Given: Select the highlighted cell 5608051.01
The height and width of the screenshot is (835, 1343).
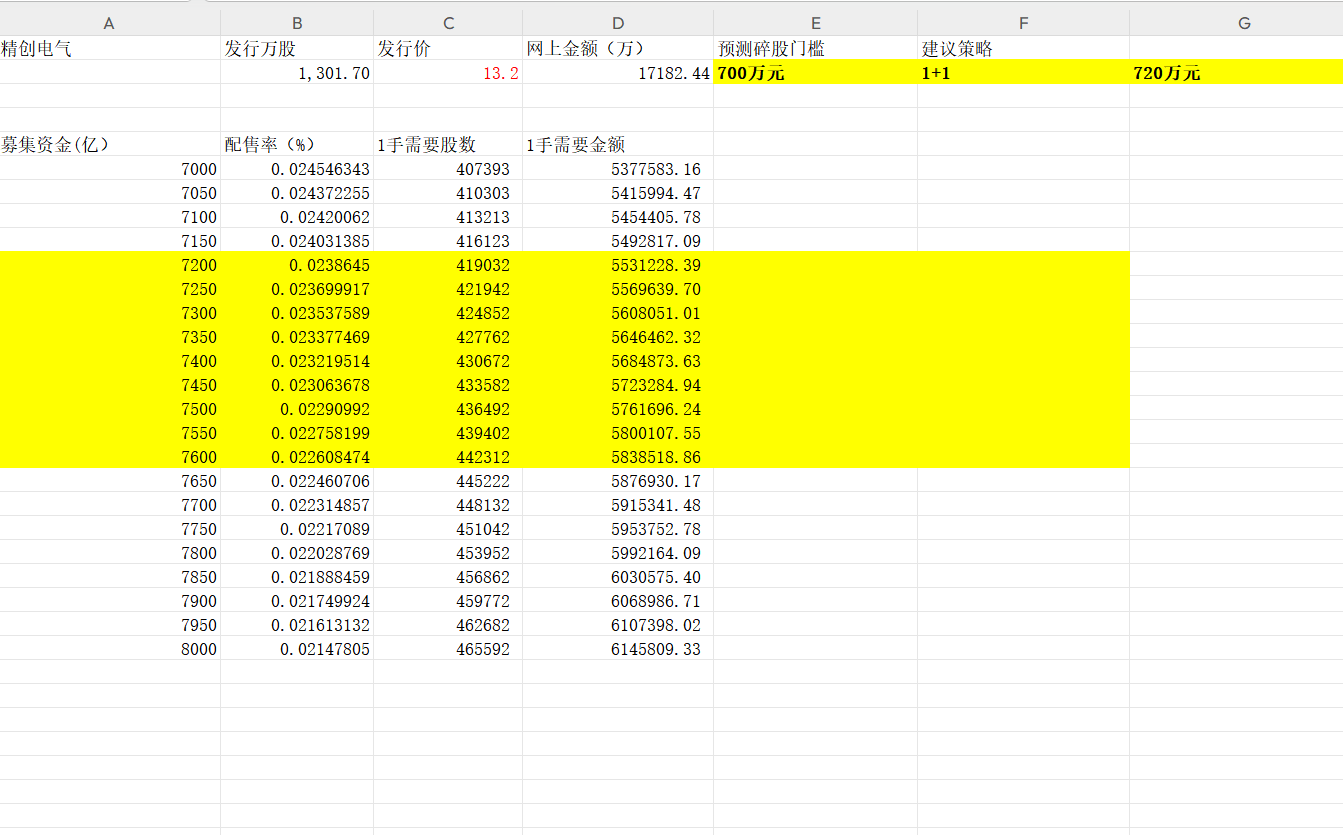Looking at the screenshot, I should 618,312.
